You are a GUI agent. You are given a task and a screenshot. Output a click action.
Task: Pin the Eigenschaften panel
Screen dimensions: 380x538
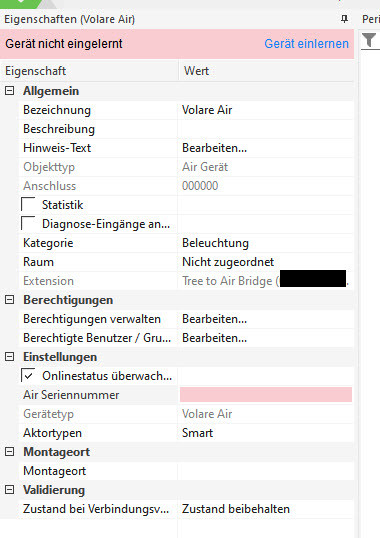click(344, 19)
